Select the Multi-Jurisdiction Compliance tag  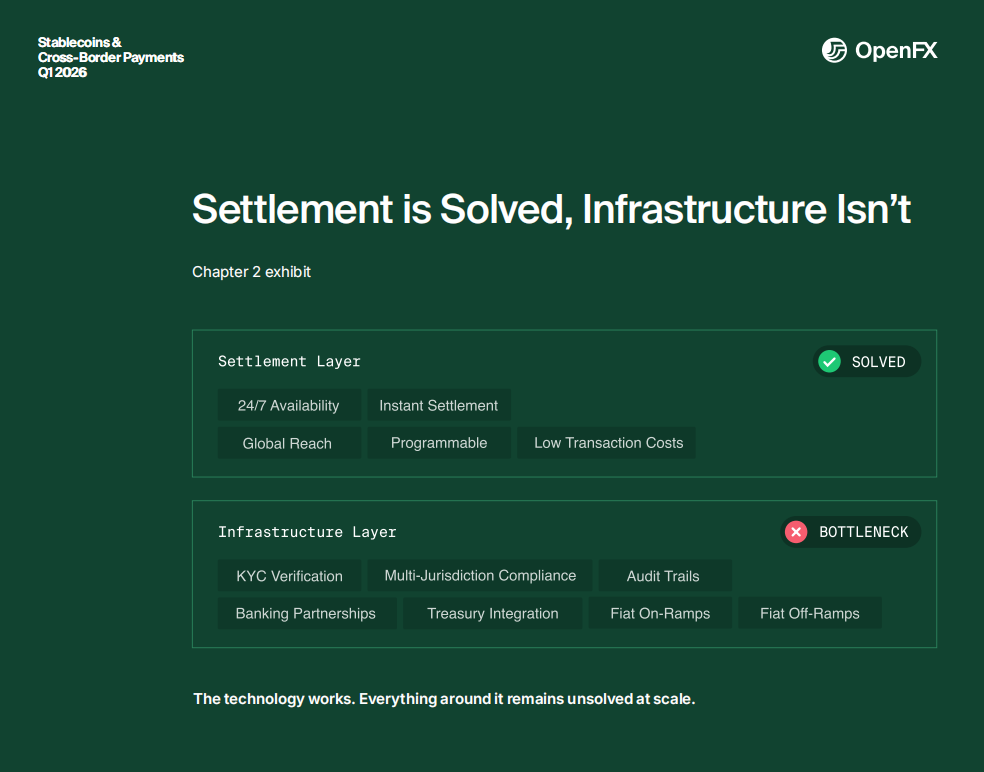coord(480,576)
